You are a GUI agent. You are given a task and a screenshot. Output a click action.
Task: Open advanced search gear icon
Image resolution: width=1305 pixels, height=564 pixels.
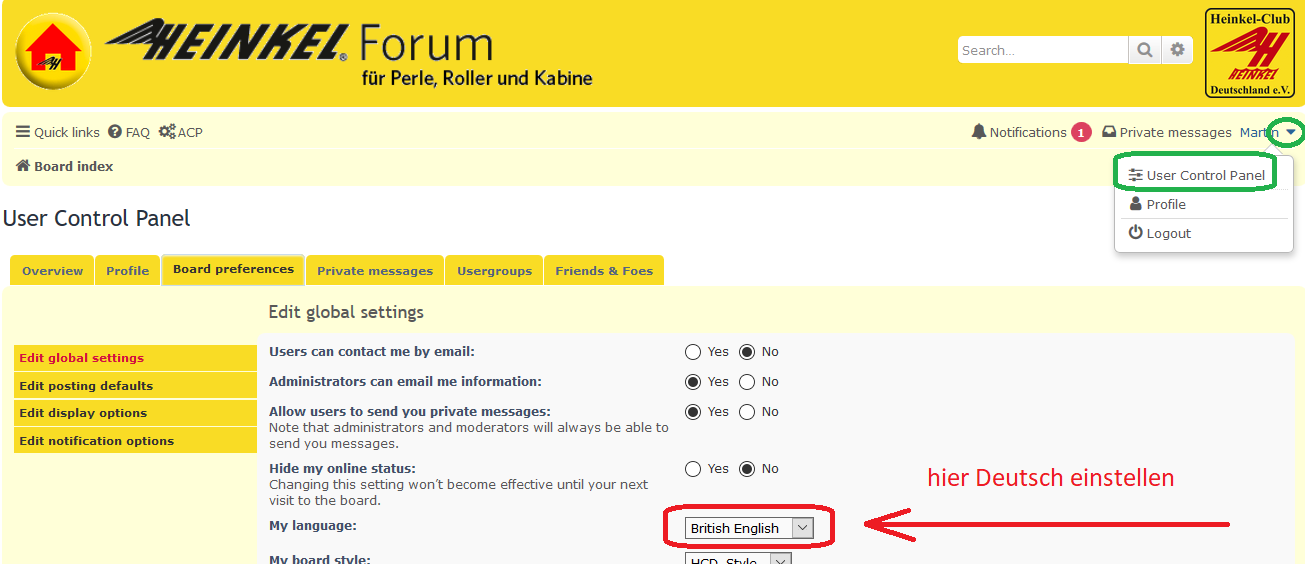(1177, 50)
